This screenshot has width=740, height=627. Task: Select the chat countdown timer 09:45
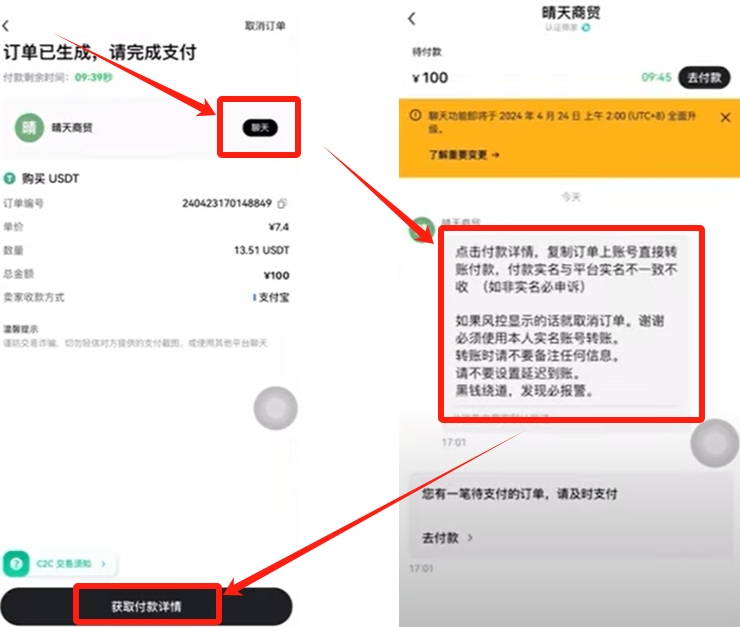pos(656,77)
